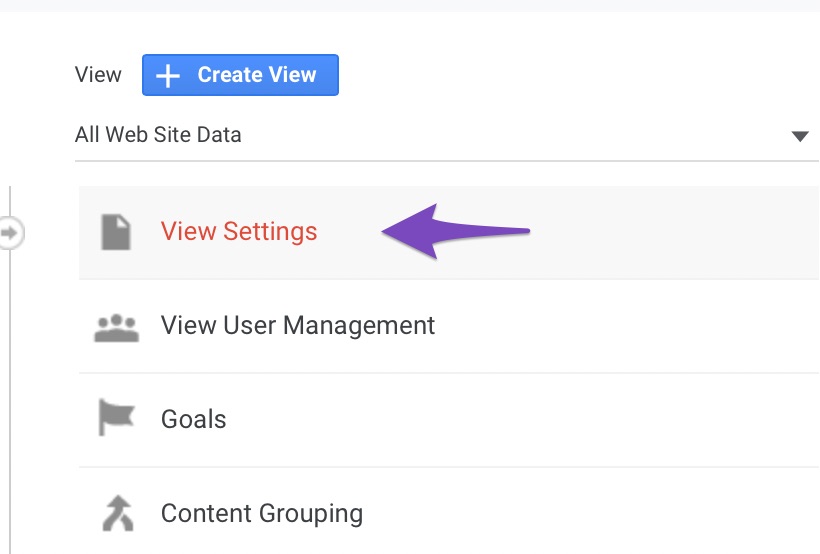Click the Create View button
Viewport: 820px width, 554px height.
(240, 75)
